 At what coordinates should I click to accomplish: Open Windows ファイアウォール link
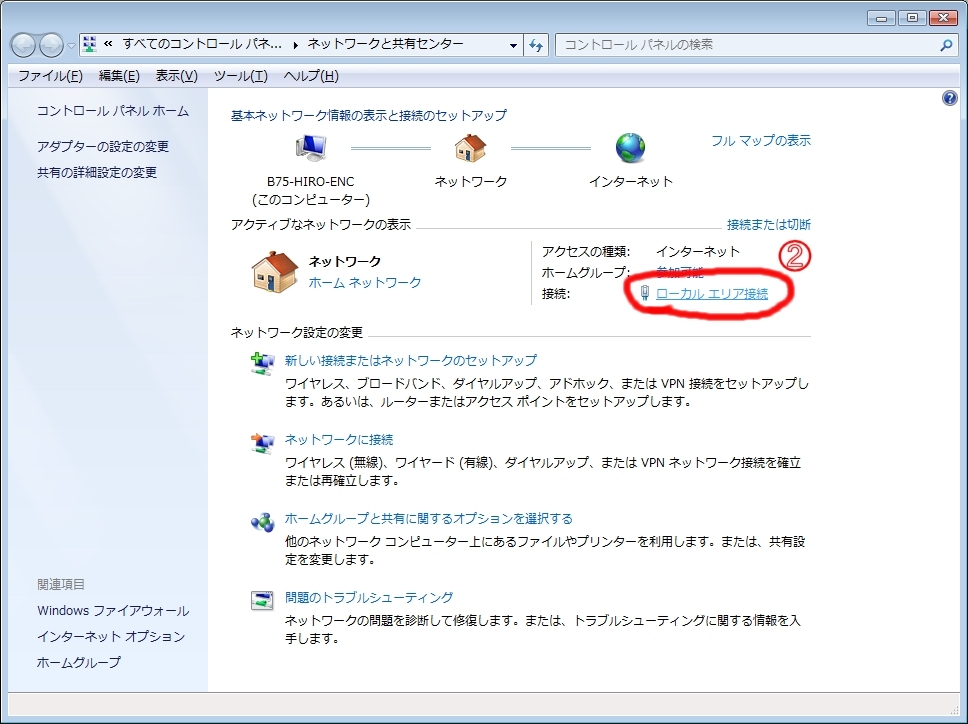pos(113,611)
